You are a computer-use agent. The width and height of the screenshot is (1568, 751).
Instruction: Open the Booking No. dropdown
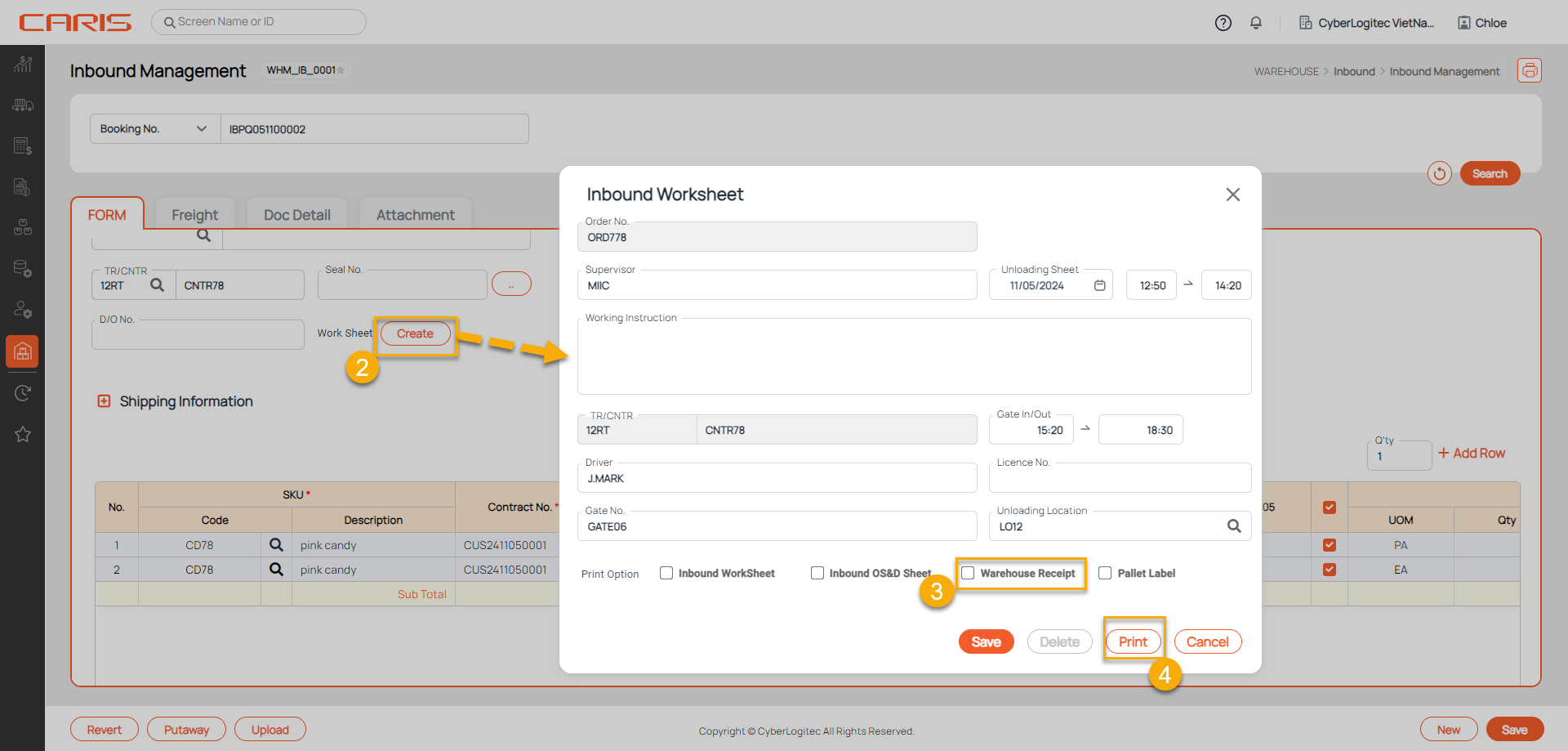coord(155,129)
